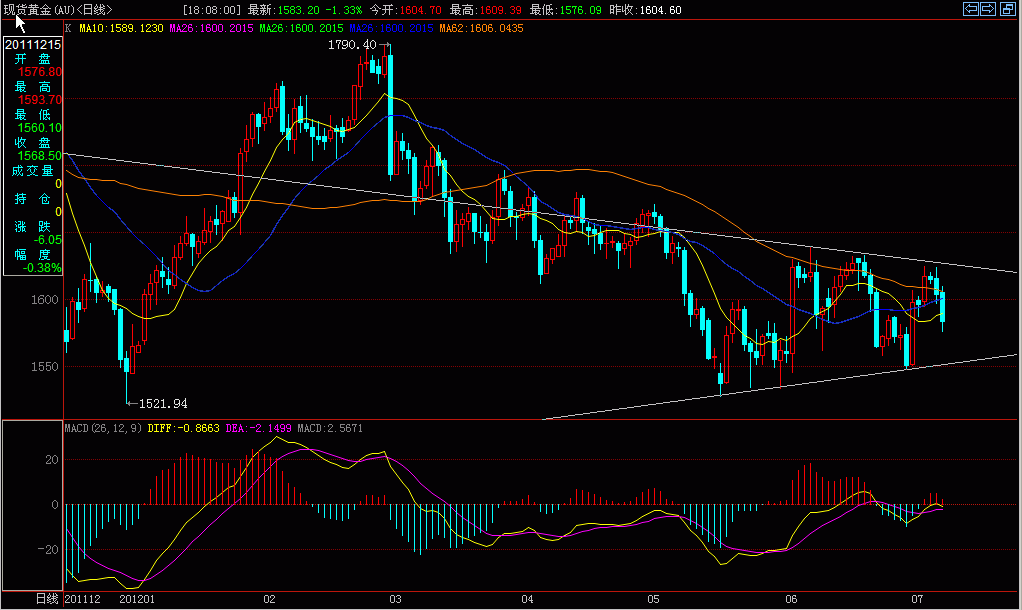Click the DIFF:-0.8663 value

(183, 428)
